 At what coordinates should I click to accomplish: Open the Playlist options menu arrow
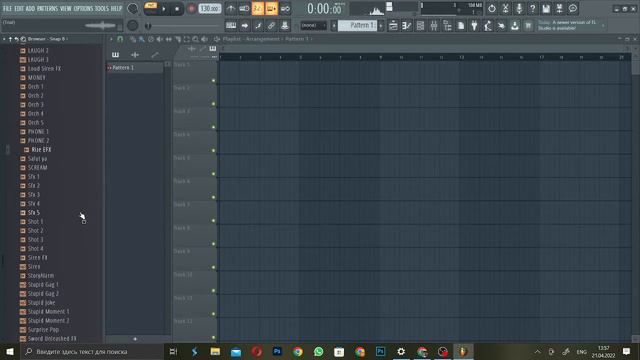tap(111, 39)
